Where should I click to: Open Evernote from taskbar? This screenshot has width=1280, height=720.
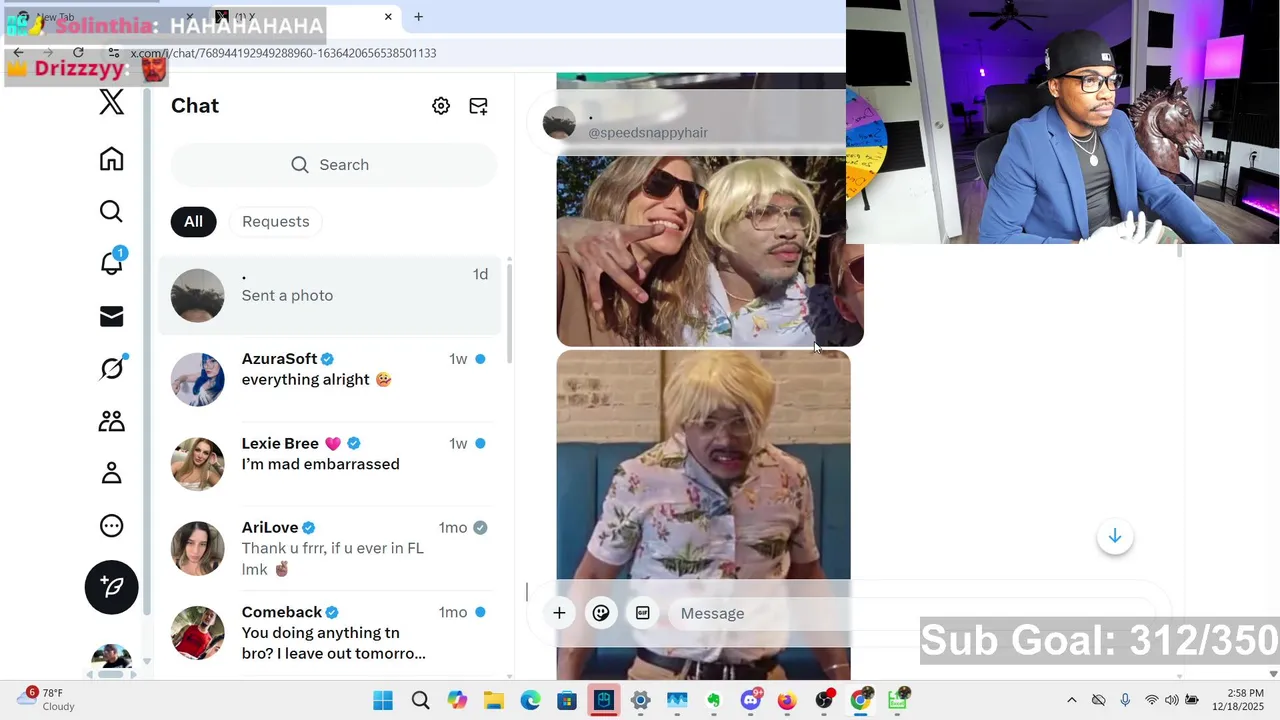714,700
